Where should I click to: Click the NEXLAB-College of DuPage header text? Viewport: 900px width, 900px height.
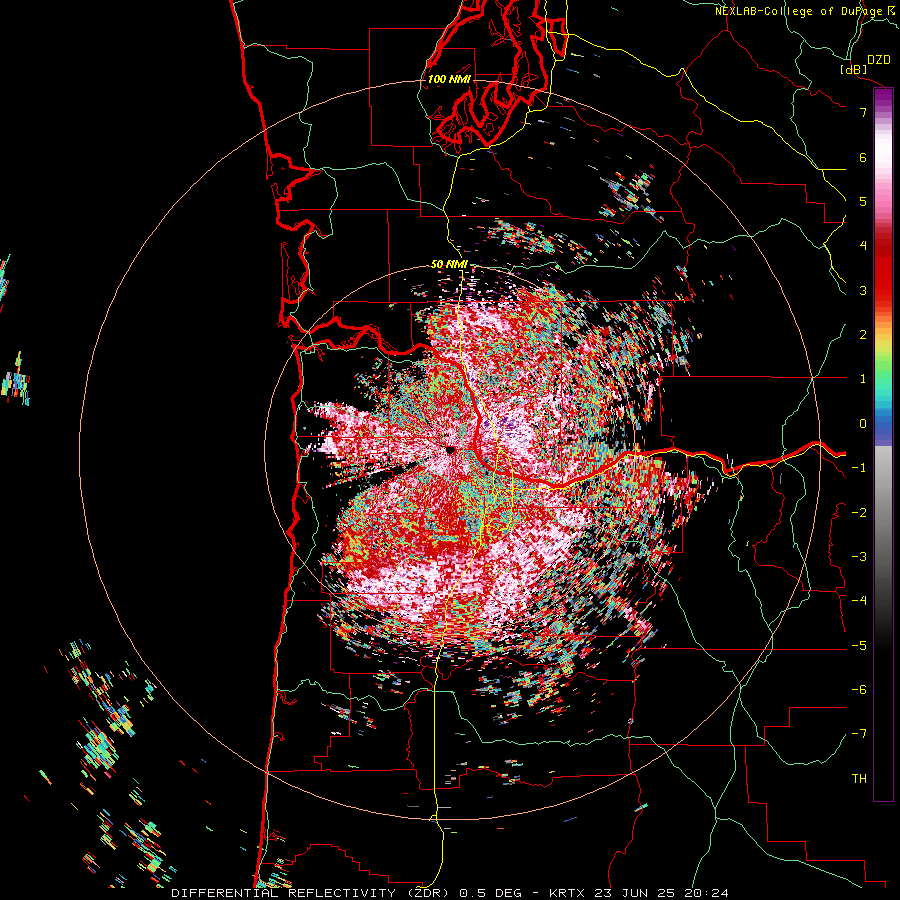[x=804, y=11]
